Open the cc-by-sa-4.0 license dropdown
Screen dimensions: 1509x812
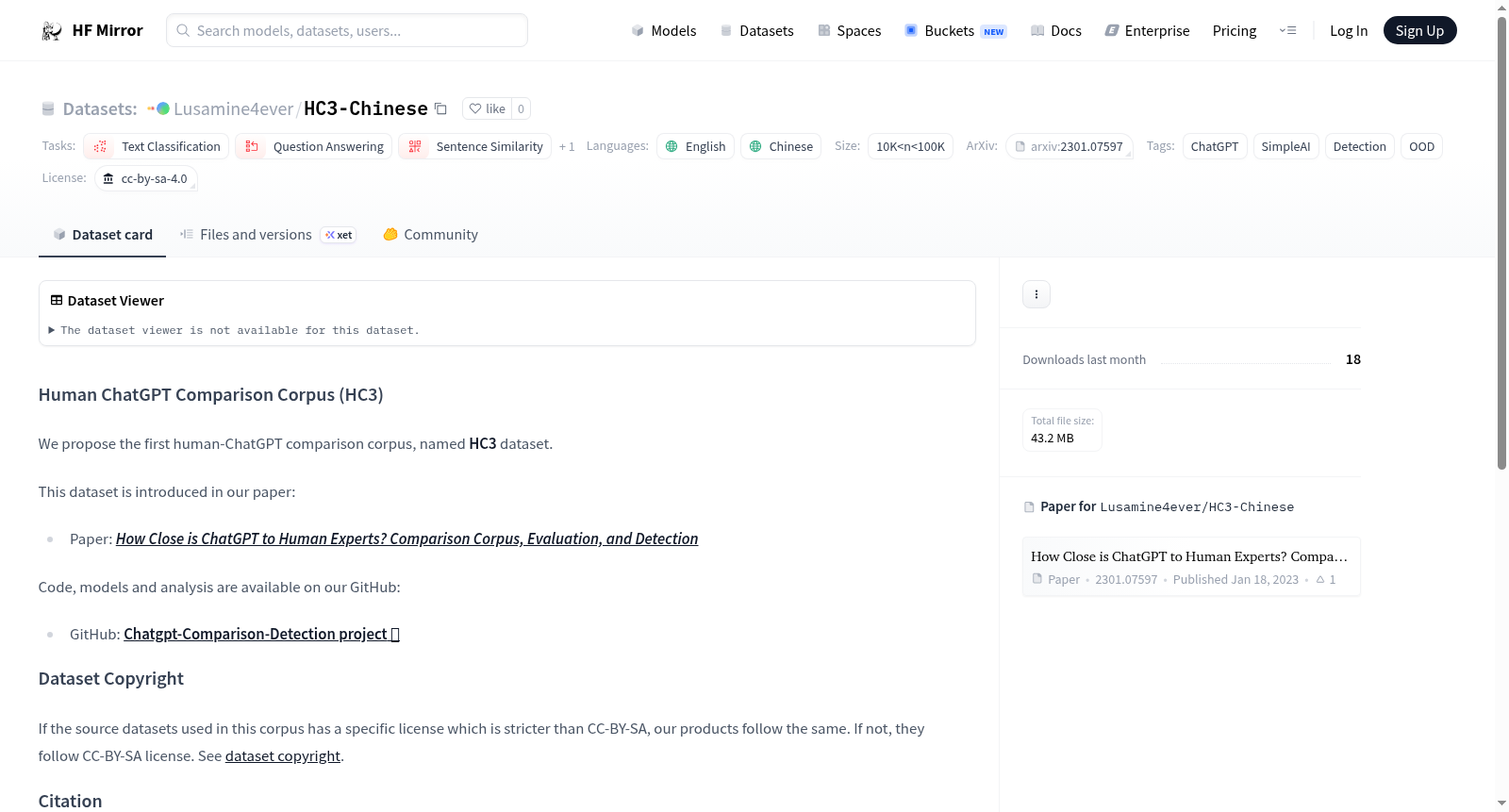click(x=146, y=178)
